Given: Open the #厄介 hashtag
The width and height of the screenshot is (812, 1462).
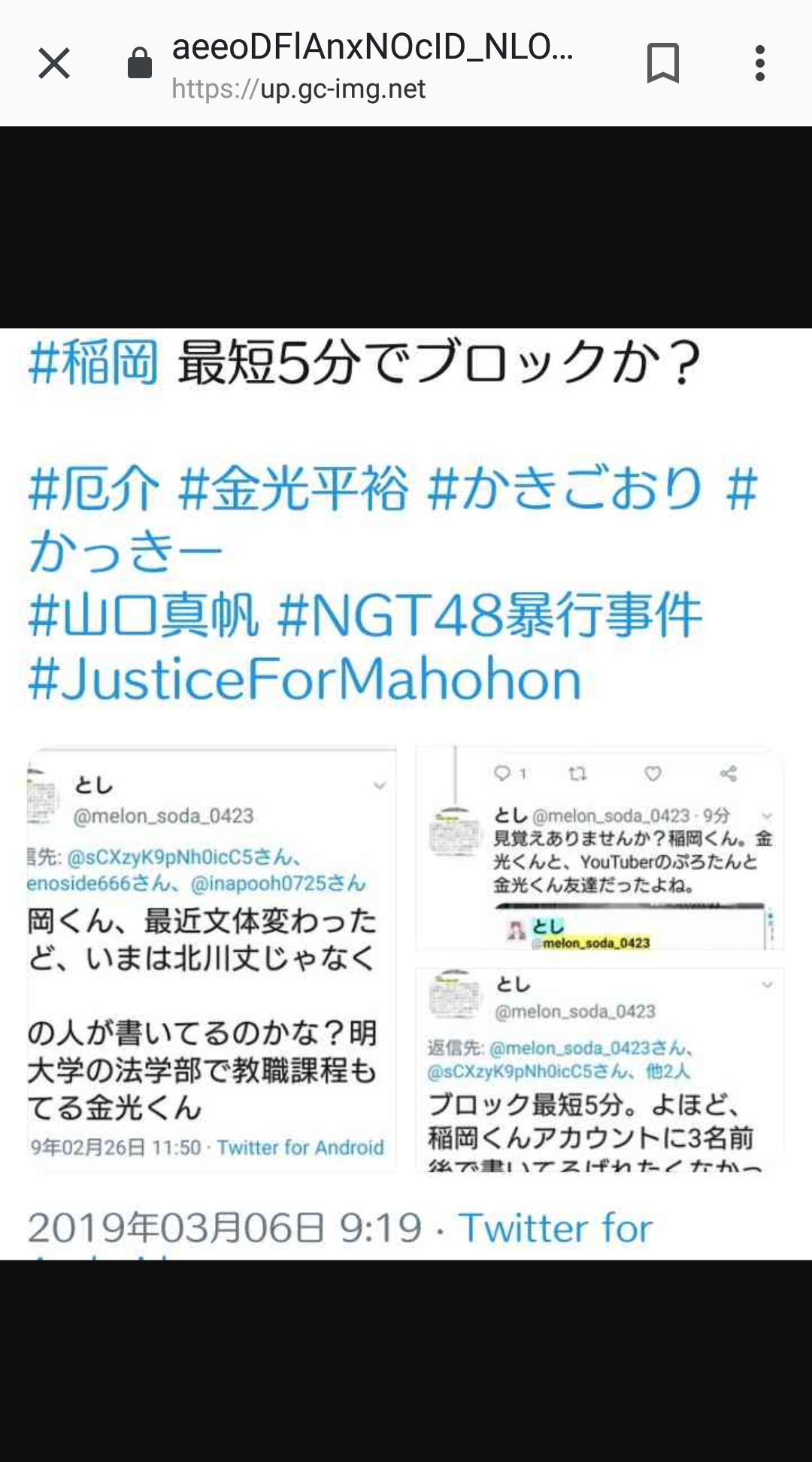Looking at the screenshot, I should point(93,487).
